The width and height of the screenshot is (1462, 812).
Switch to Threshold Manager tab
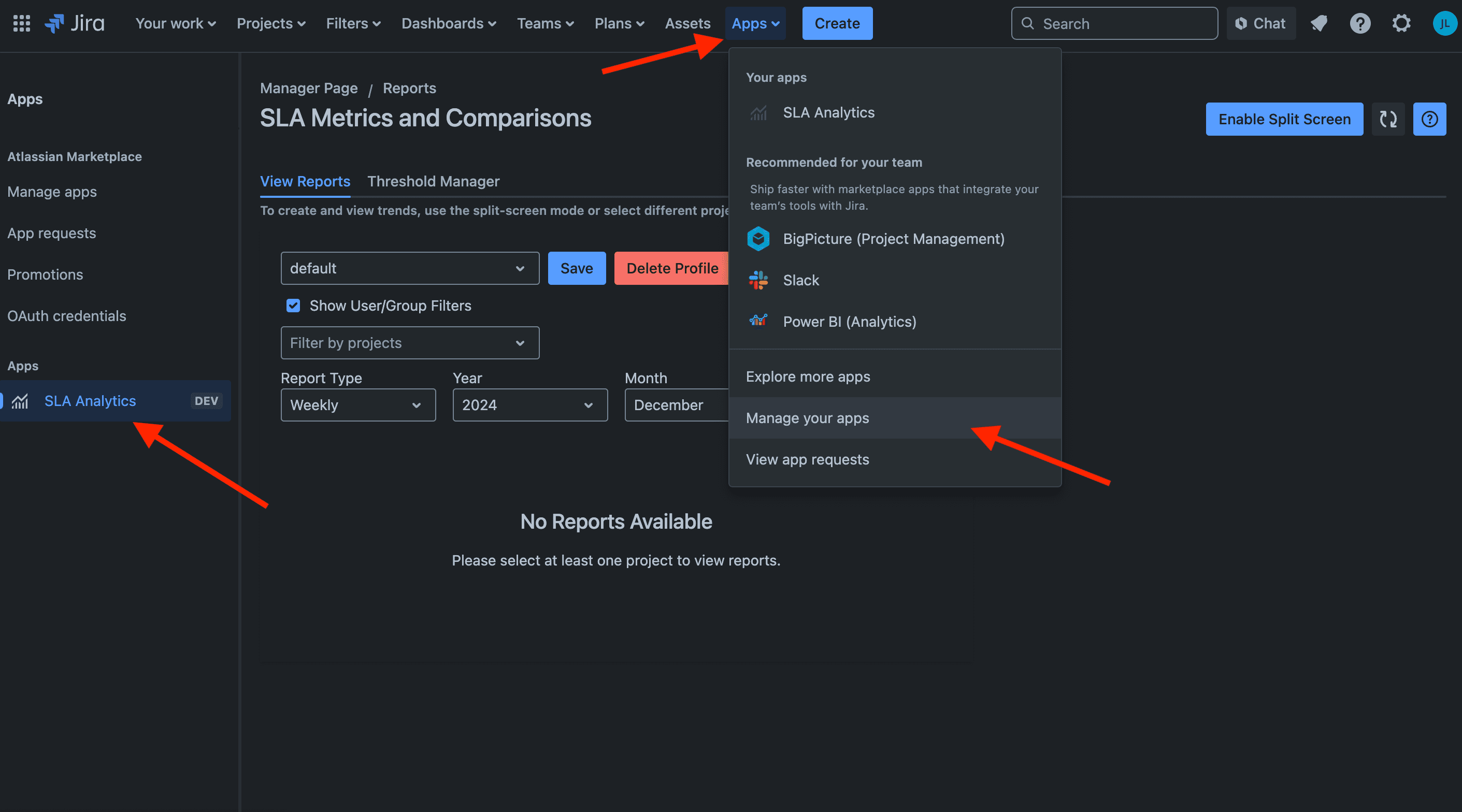click(x=433, y=182)
